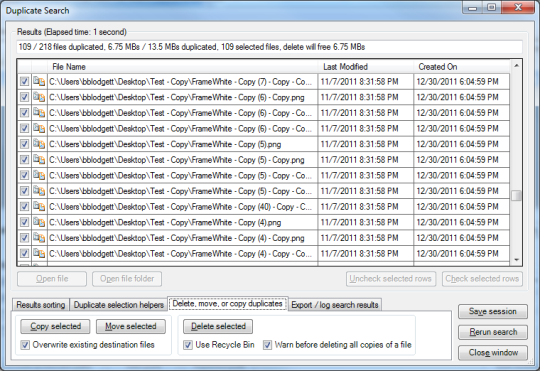Sort by the Last Modified column header
This screenshot has width=540, height=371.
tap(365, 67)
